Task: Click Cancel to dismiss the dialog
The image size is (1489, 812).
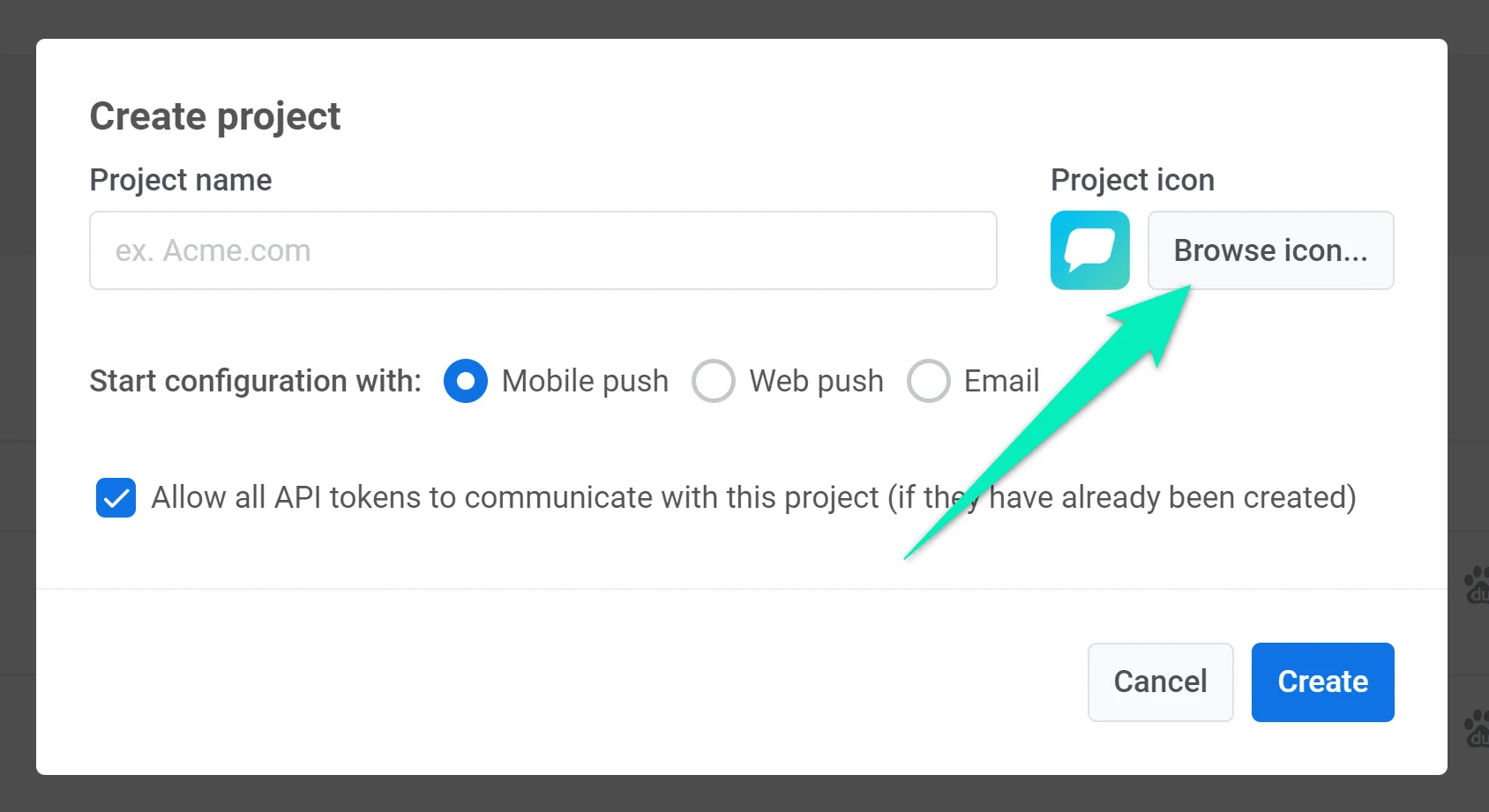Action: click(1160, 682)
